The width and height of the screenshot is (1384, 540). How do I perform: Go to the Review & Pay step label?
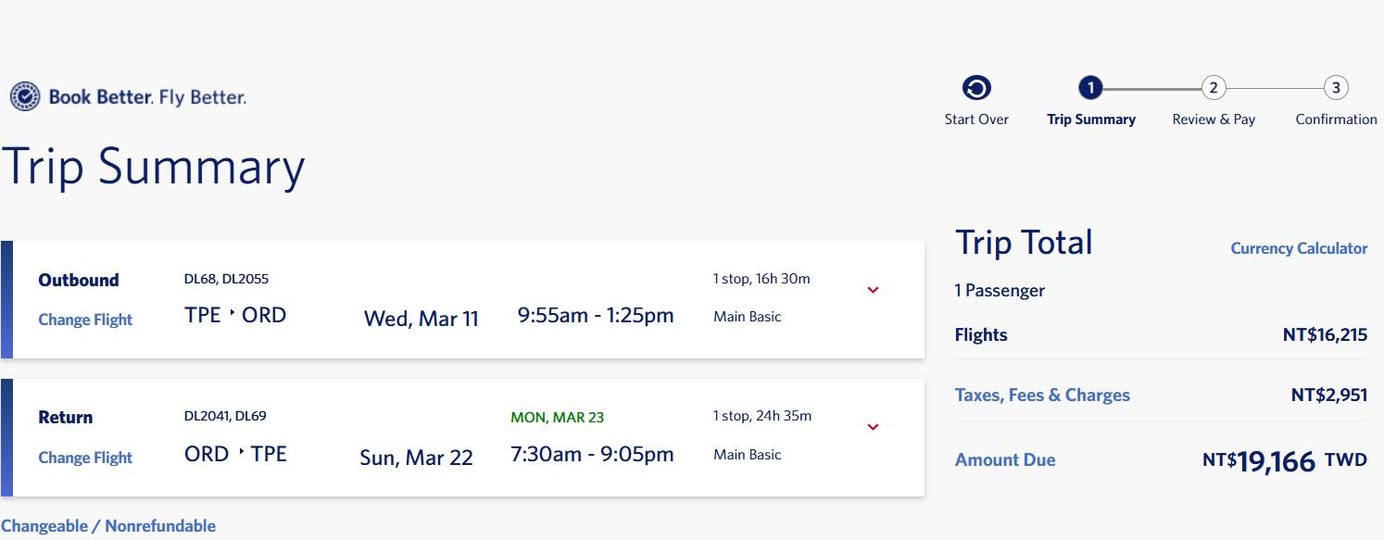point(1213,119)
